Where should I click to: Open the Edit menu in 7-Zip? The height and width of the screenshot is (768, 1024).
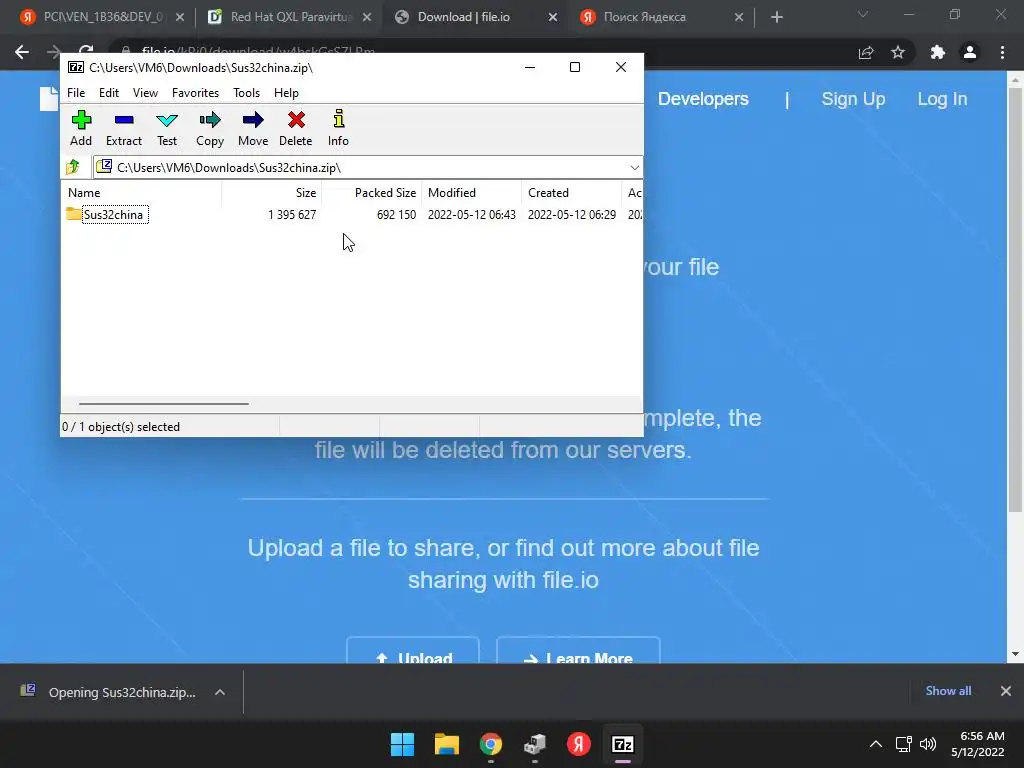(108, 93)
